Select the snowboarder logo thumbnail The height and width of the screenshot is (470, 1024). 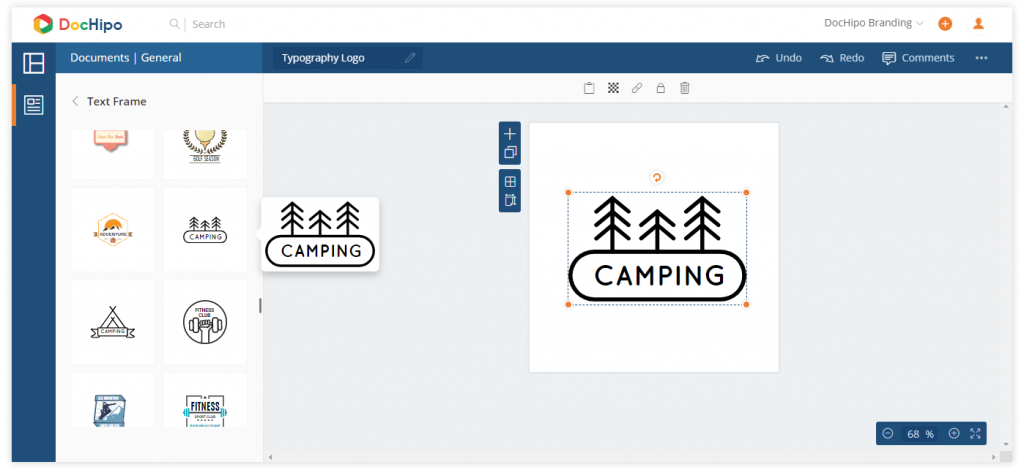(113, 400)
